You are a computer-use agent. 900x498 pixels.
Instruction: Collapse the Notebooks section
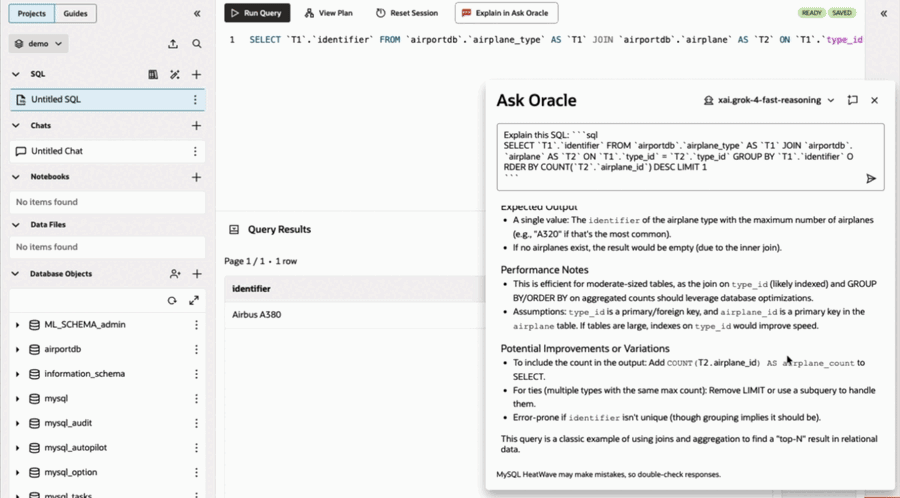[x=15, y=177]
